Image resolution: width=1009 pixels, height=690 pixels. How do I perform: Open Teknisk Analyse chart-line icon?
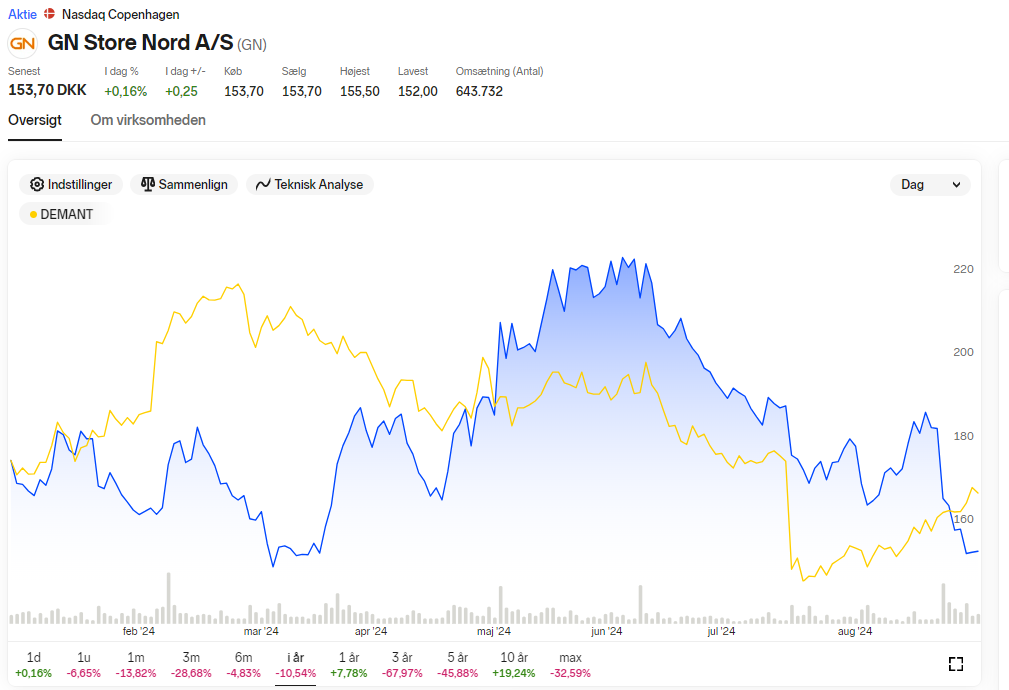(263, 185)
